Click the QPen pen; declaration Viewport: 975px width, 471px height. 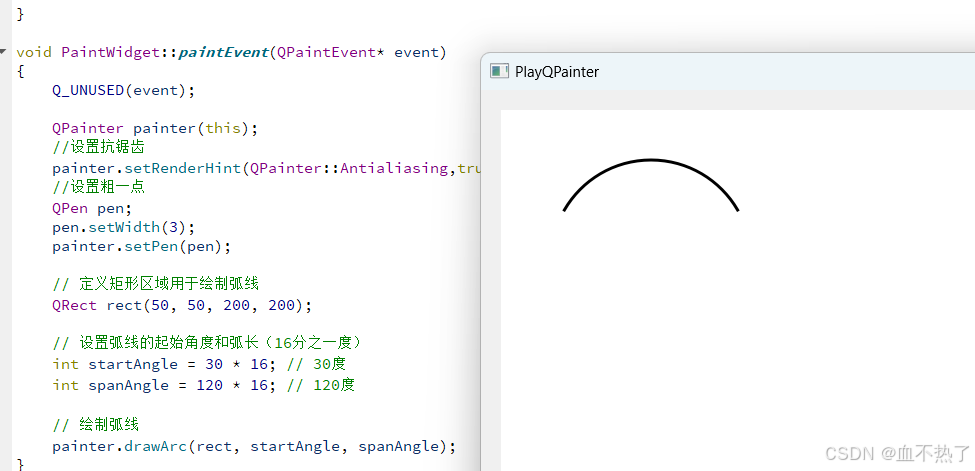coord(92,208)
